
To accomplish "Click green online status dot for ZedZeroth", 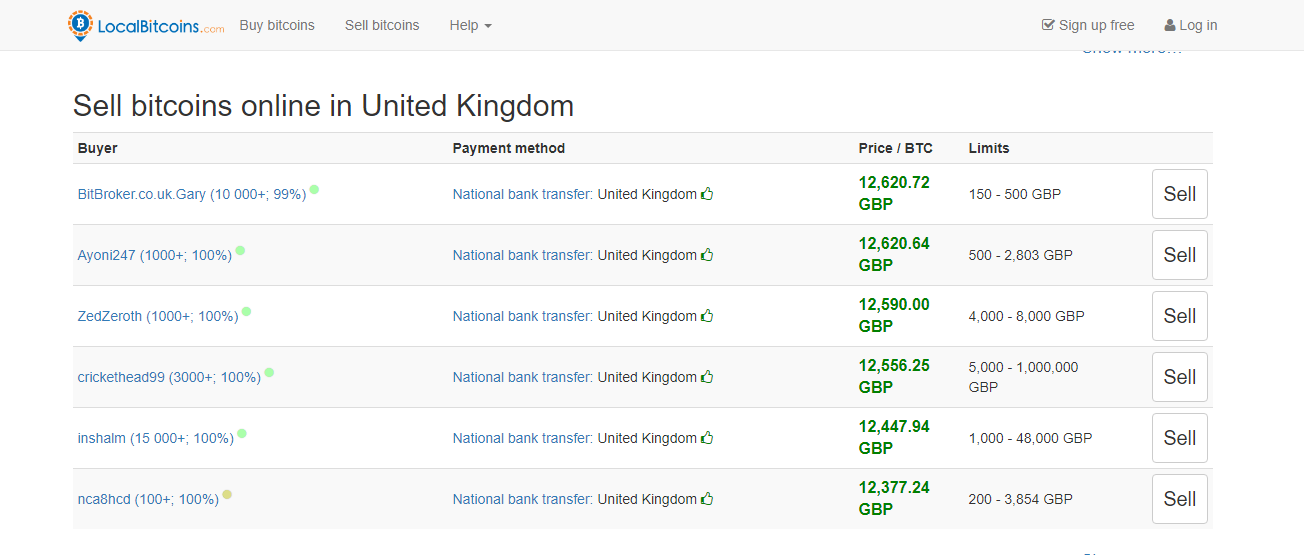I will tap(246, 311).
